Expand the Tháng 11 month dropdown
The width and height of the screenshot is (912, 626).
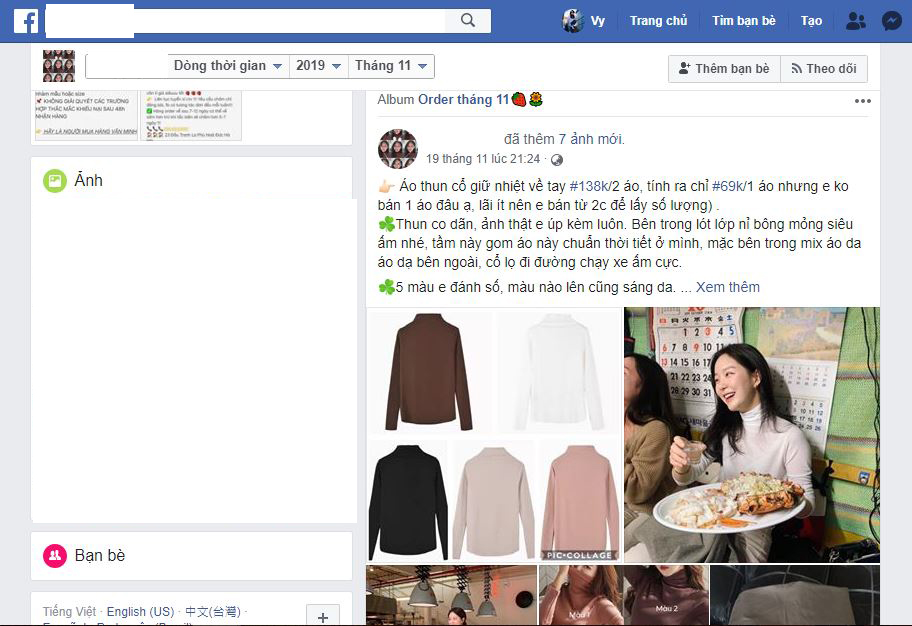[x=391, y=66]
